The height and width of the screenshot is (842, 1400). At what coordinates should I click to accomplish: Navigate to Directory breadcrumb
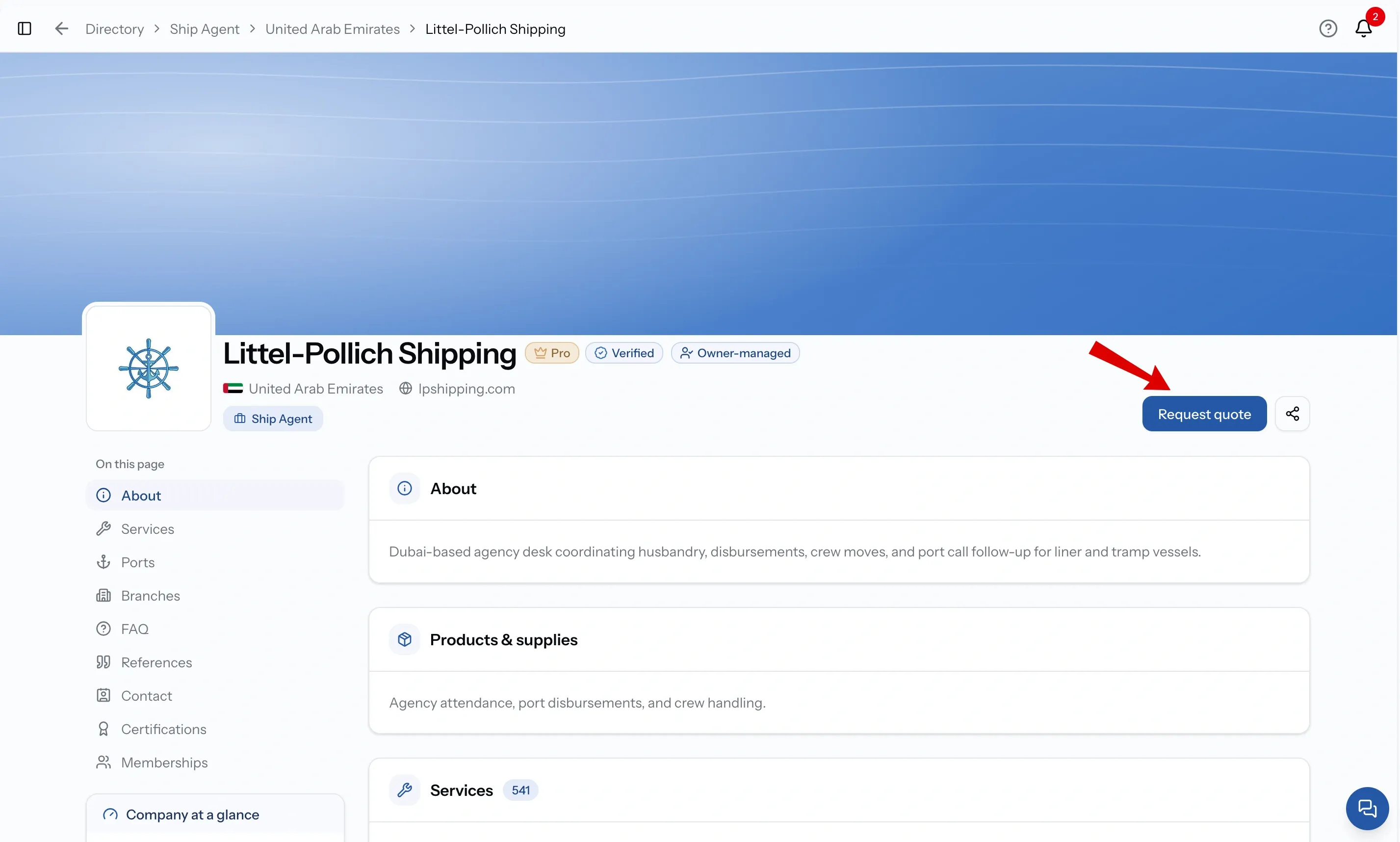pyautogui.click(x=115, y=28)
